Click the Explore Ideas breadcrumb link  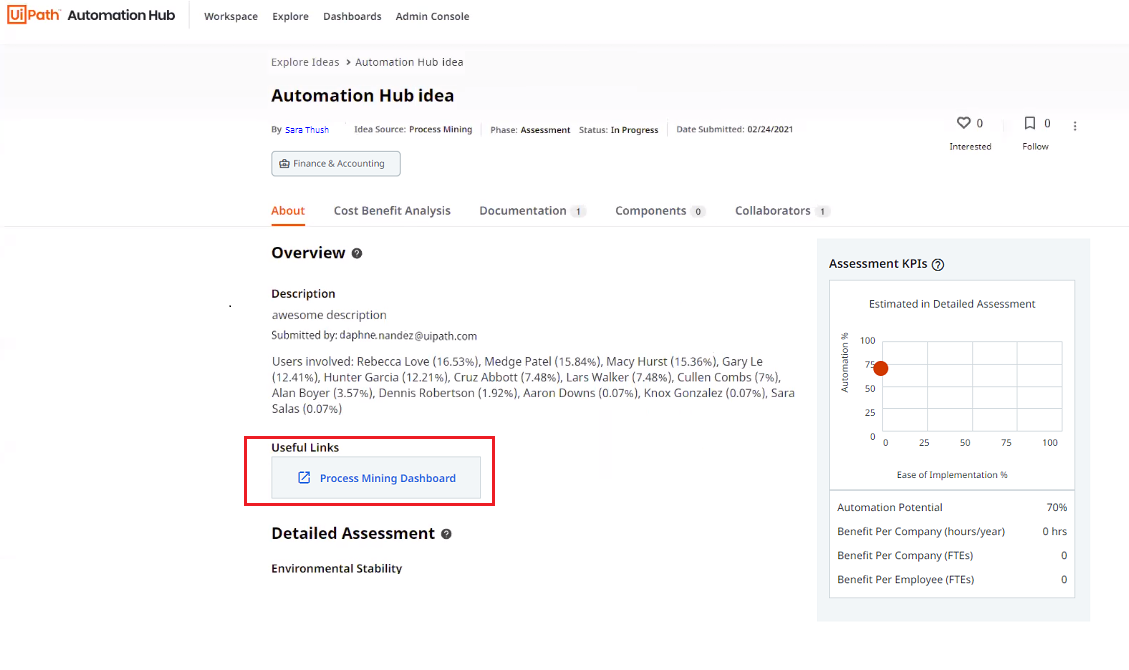(x=305, y=62)
